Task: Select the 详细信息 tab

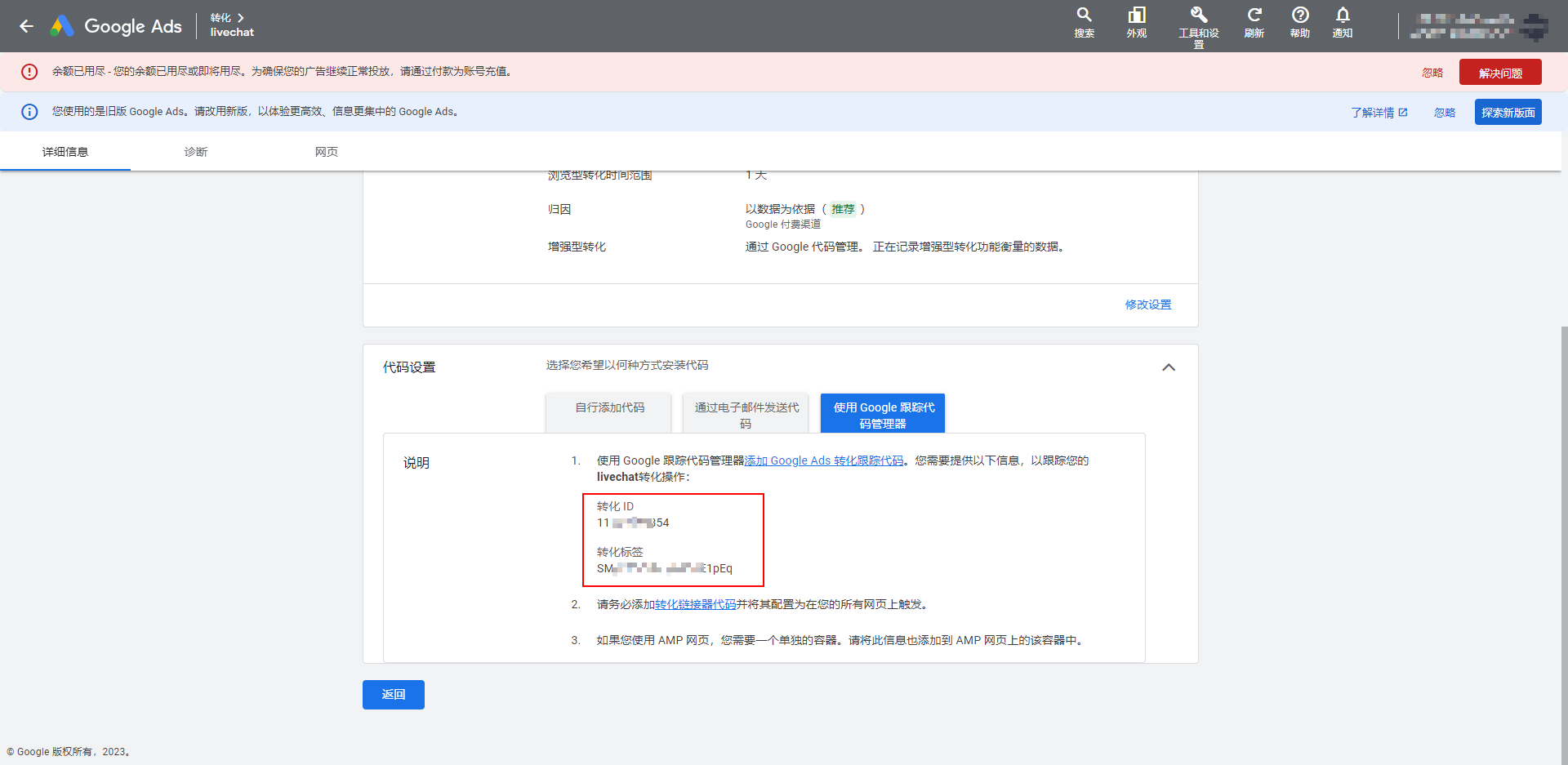Action: pos(65,152)
